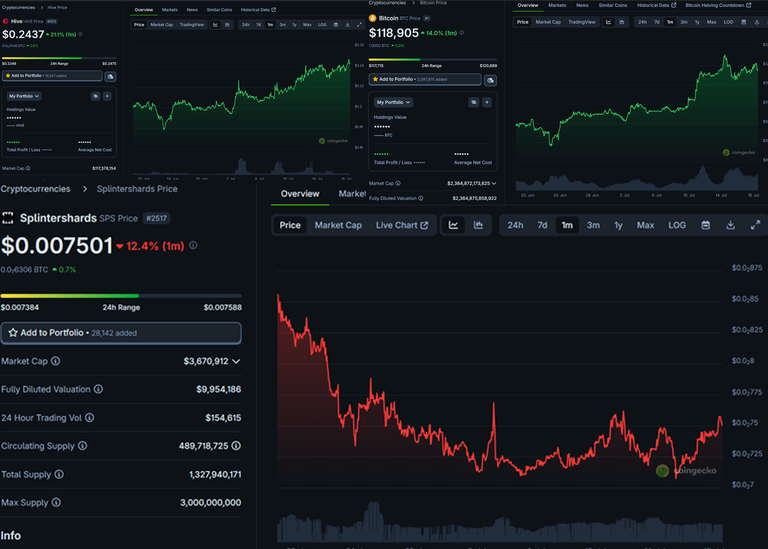Select 3m range on Splintershards chart
Viewport: 768px width, 549px height.
pyautogui.click(x=593, y=225)
